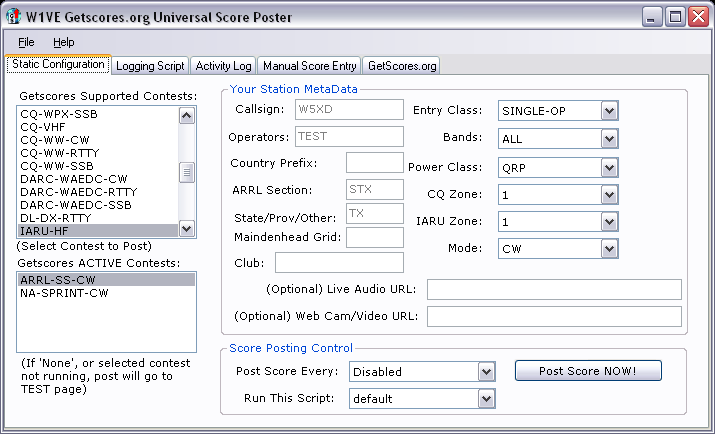Viewport: 715px width, 434px height.
Task: Select DARC-WAEDC-CW contest entry
Action: [x=98, y=179]
